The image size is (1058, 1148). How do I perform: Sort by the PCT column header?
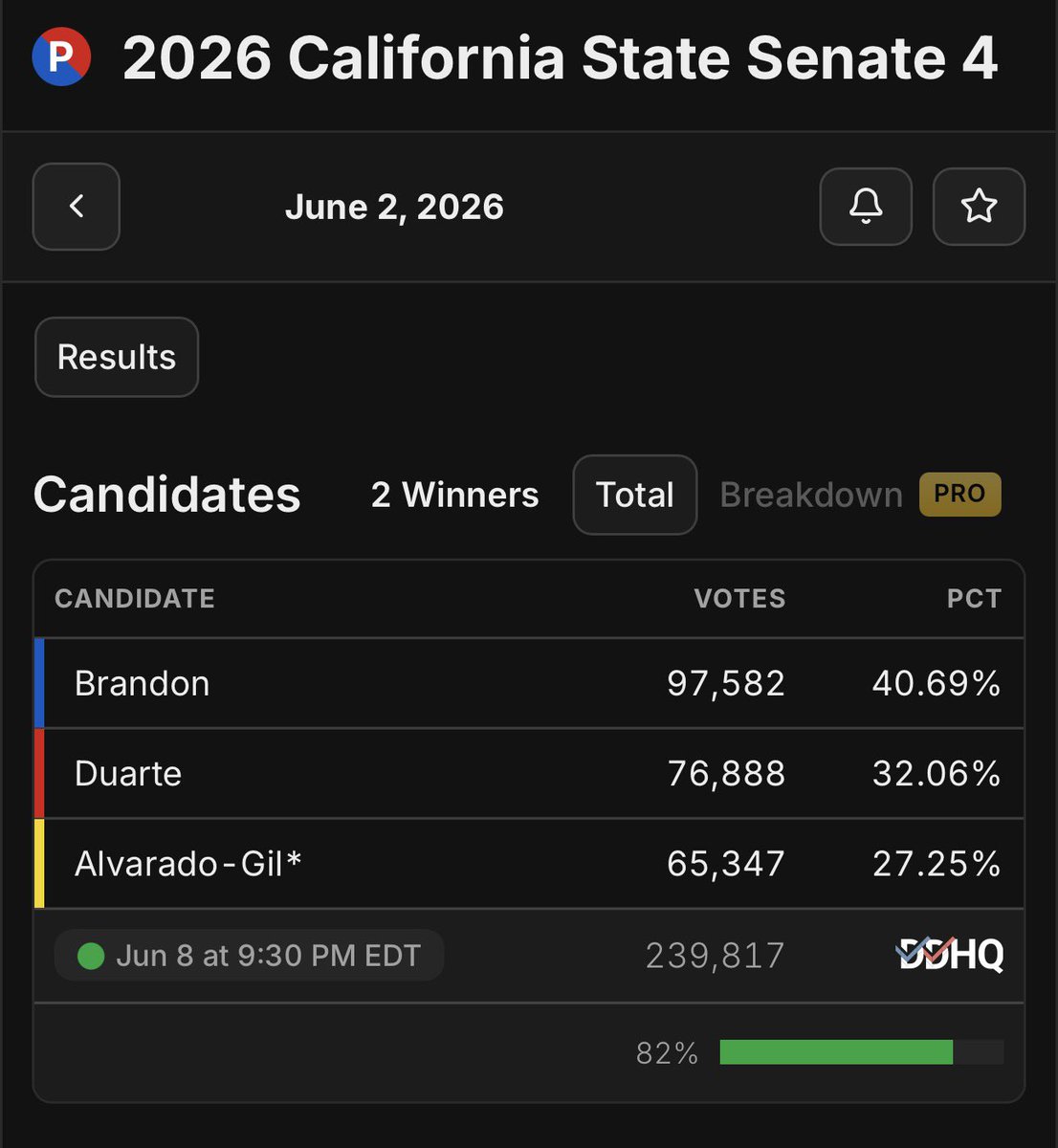974,599
